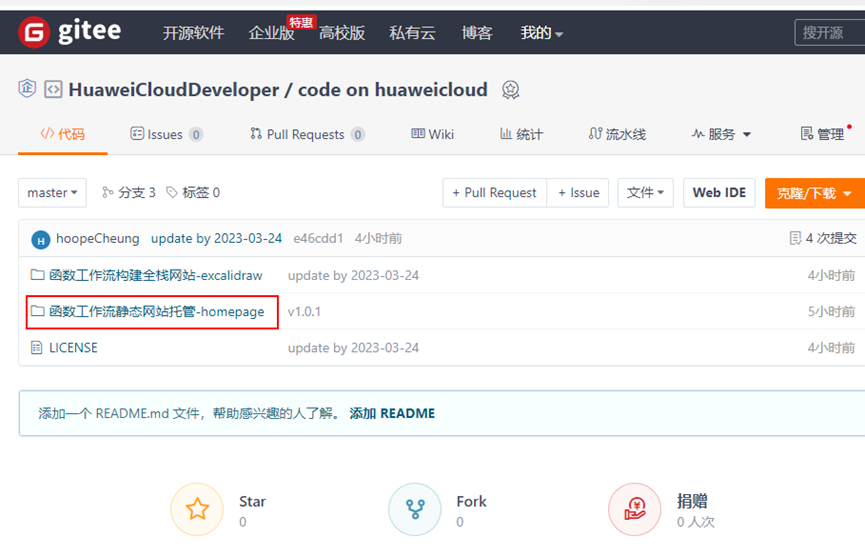The image size is (865, 557).
Task: Open 私有云 in the top navigation
Action: 412,33
